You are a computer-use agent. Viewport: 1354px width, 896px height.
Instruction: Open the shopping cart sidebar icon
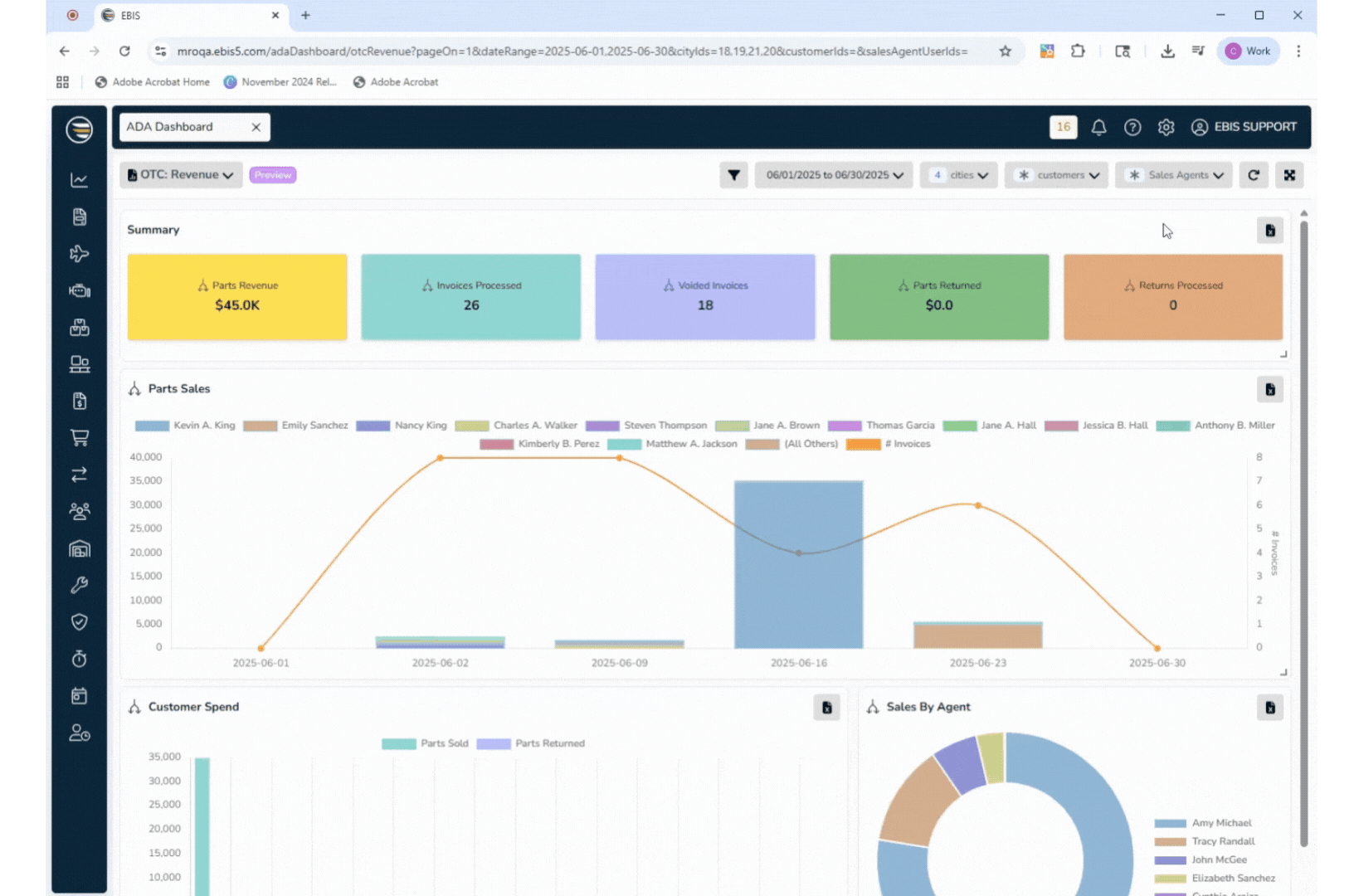[80, 438]
